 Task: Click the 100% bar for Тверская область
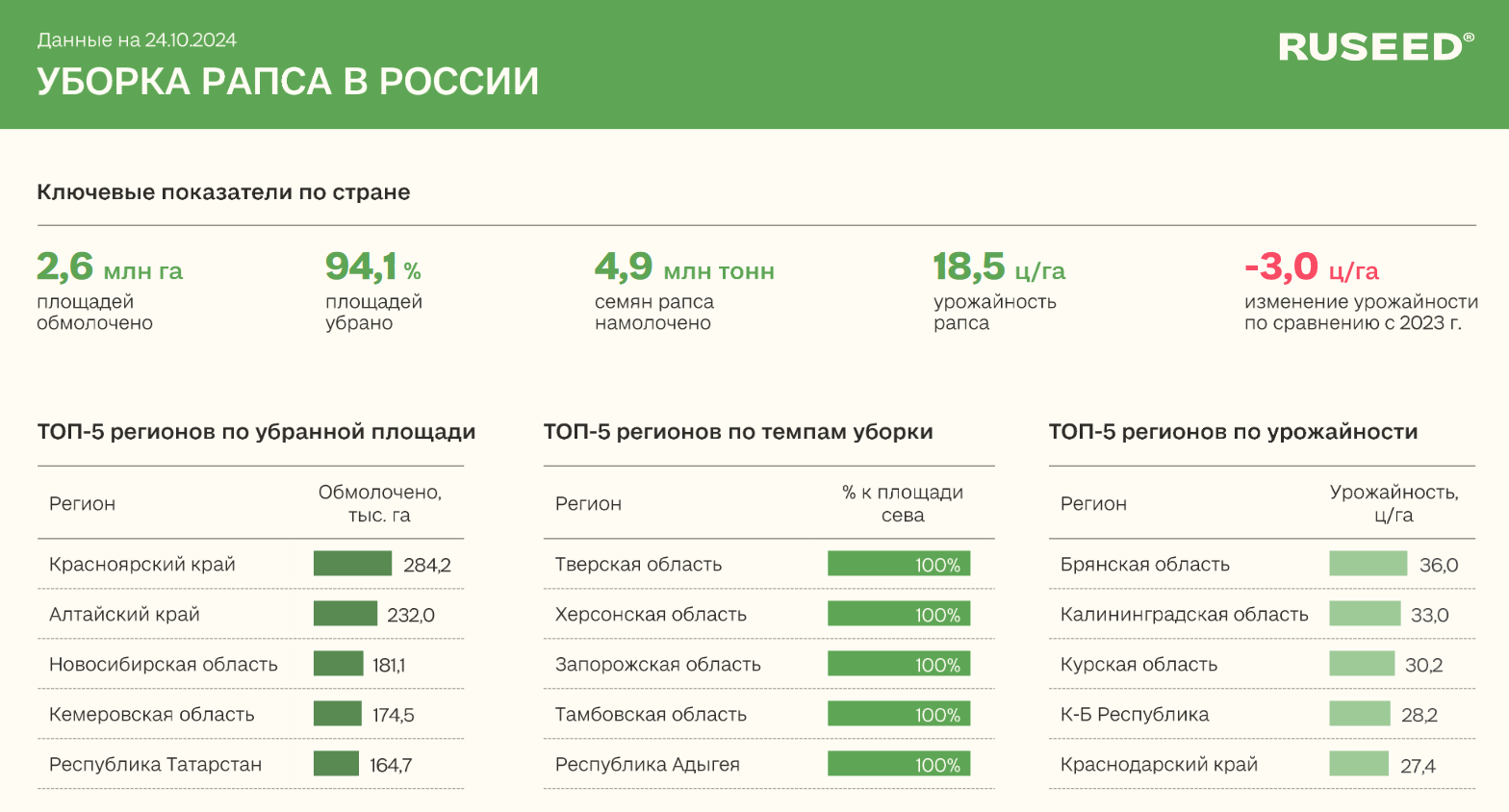click(x=899, y=564)
